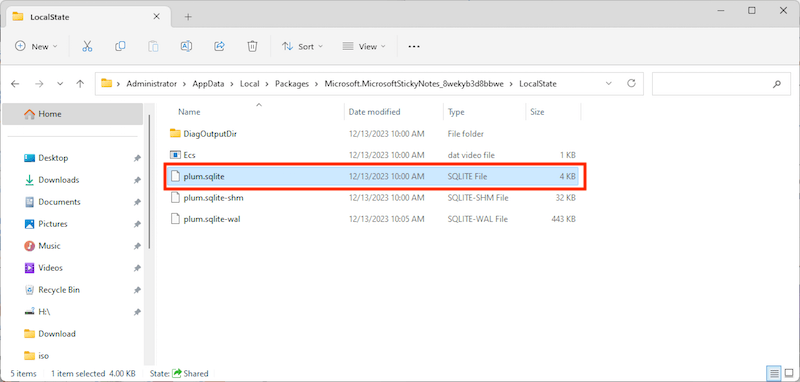Click the Copy icon in toolbar
Screen dimensions: 800x382
click(120, 46)
